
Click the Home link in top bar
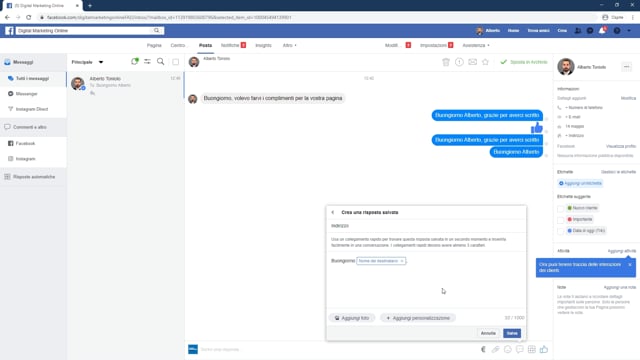pyautogui.click(x=513, y=31)
